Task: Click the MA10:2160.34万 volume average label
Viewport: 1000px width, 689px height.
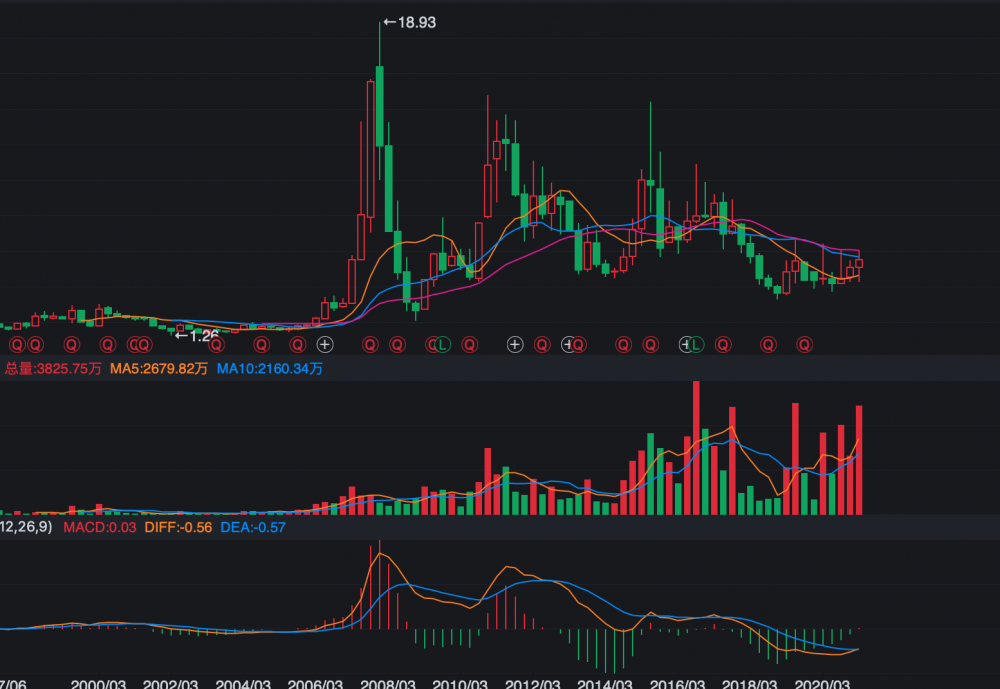Action: [270, 369]
